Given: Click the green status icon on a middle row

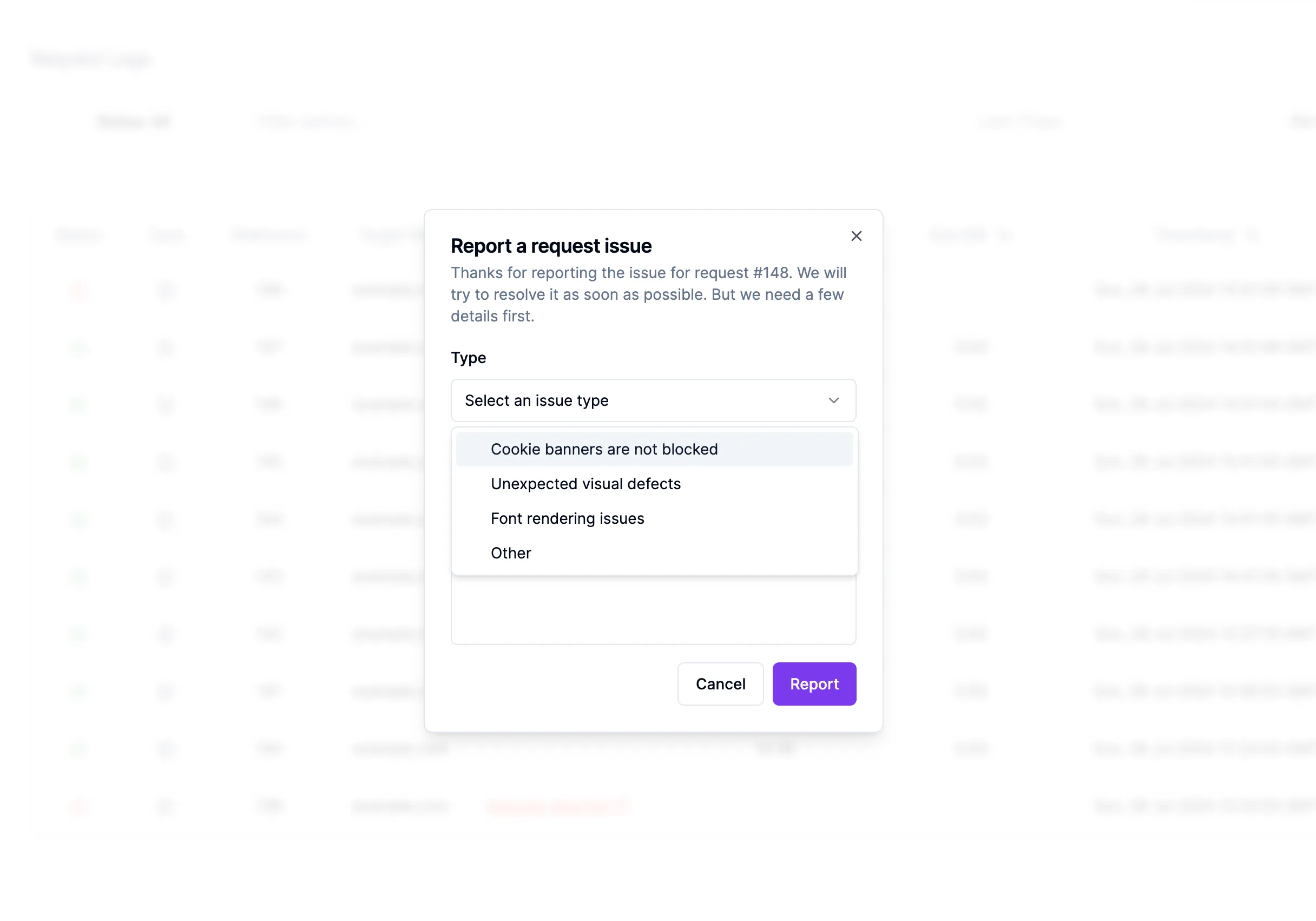Looking at the screenshot, I should tap(79, 519).
